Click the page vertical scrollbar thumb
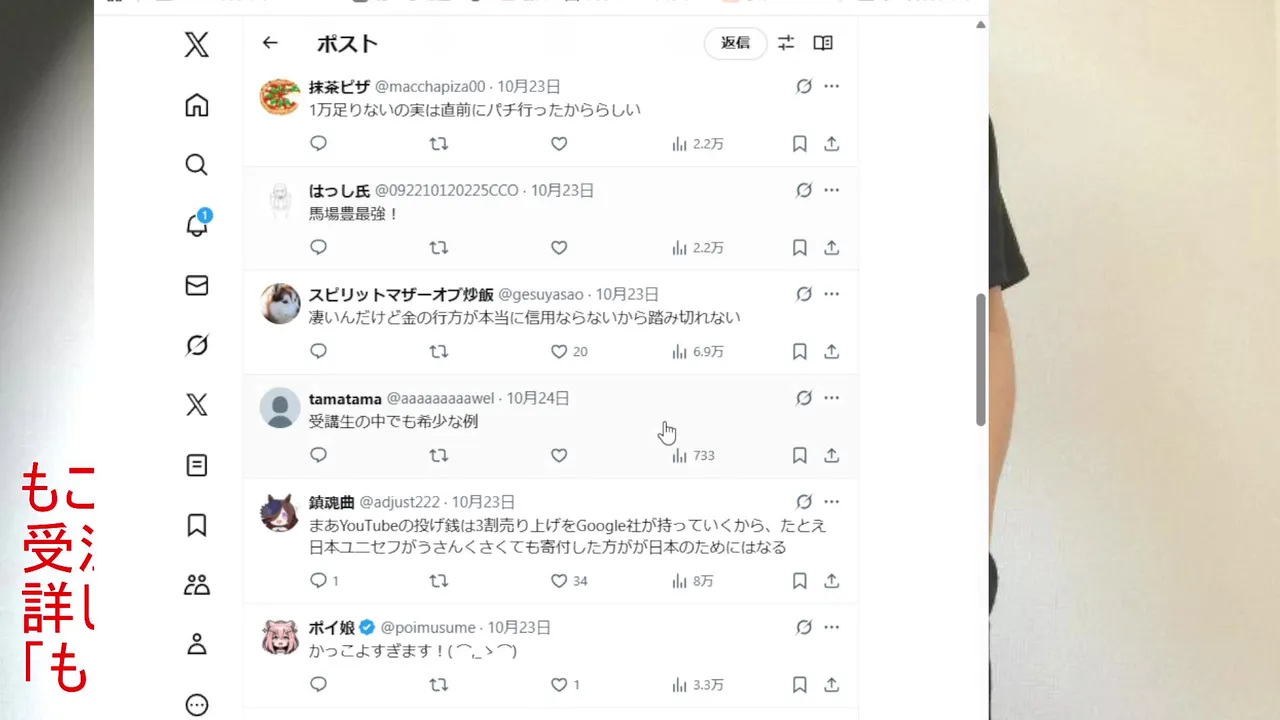This screenshot has width=1280, height=720. tap(981, 360)
